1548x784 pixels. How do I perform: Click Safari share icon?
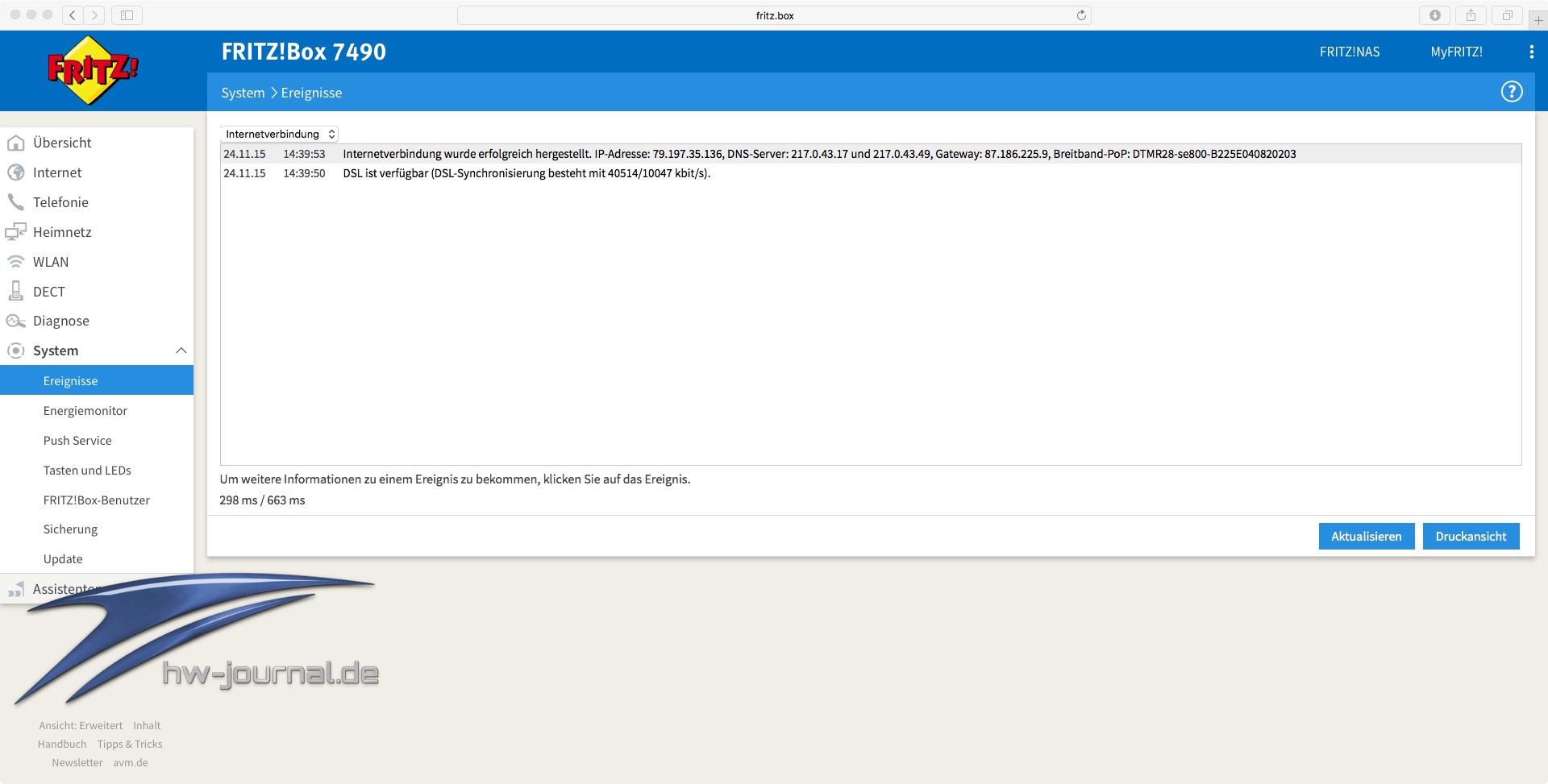1471,15
